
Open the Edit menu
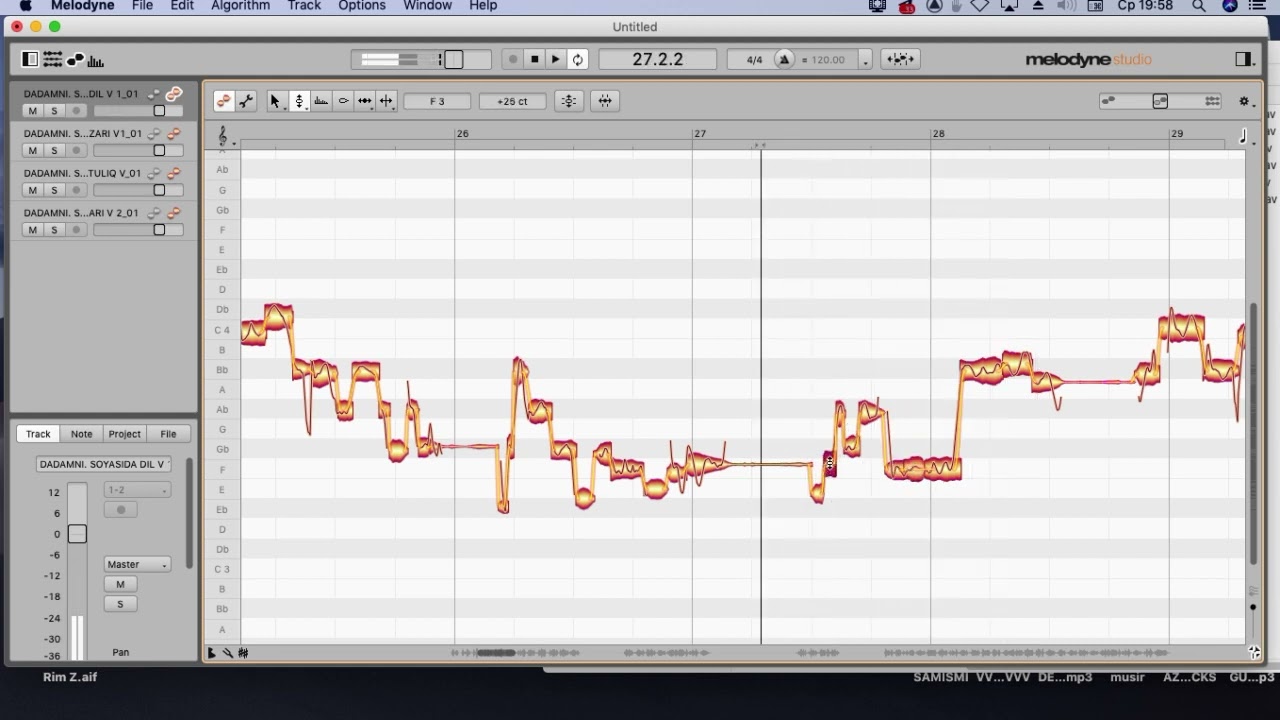click(x=182, y=6)
